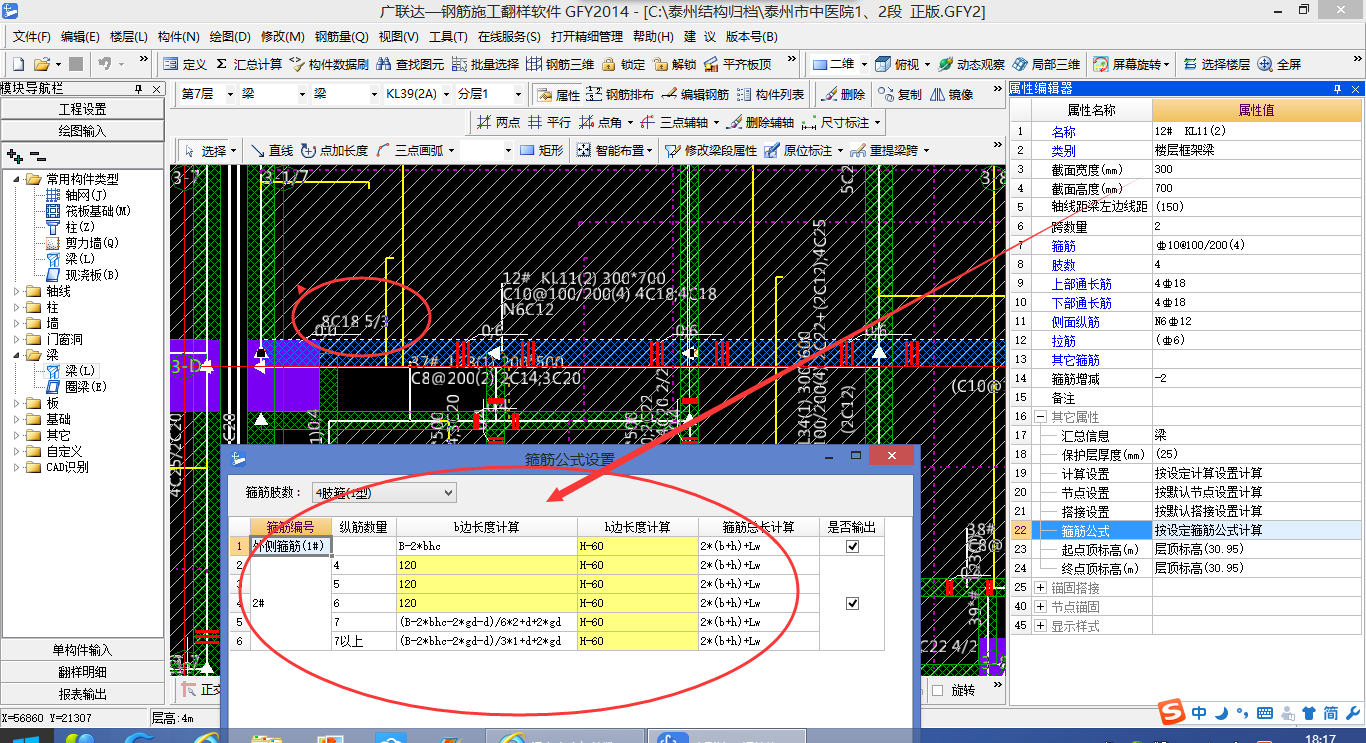The width and height of the screenshot is (1366, 743).
Task: Expand 节点锚固 property group
Action: [x=1041, y=606]
